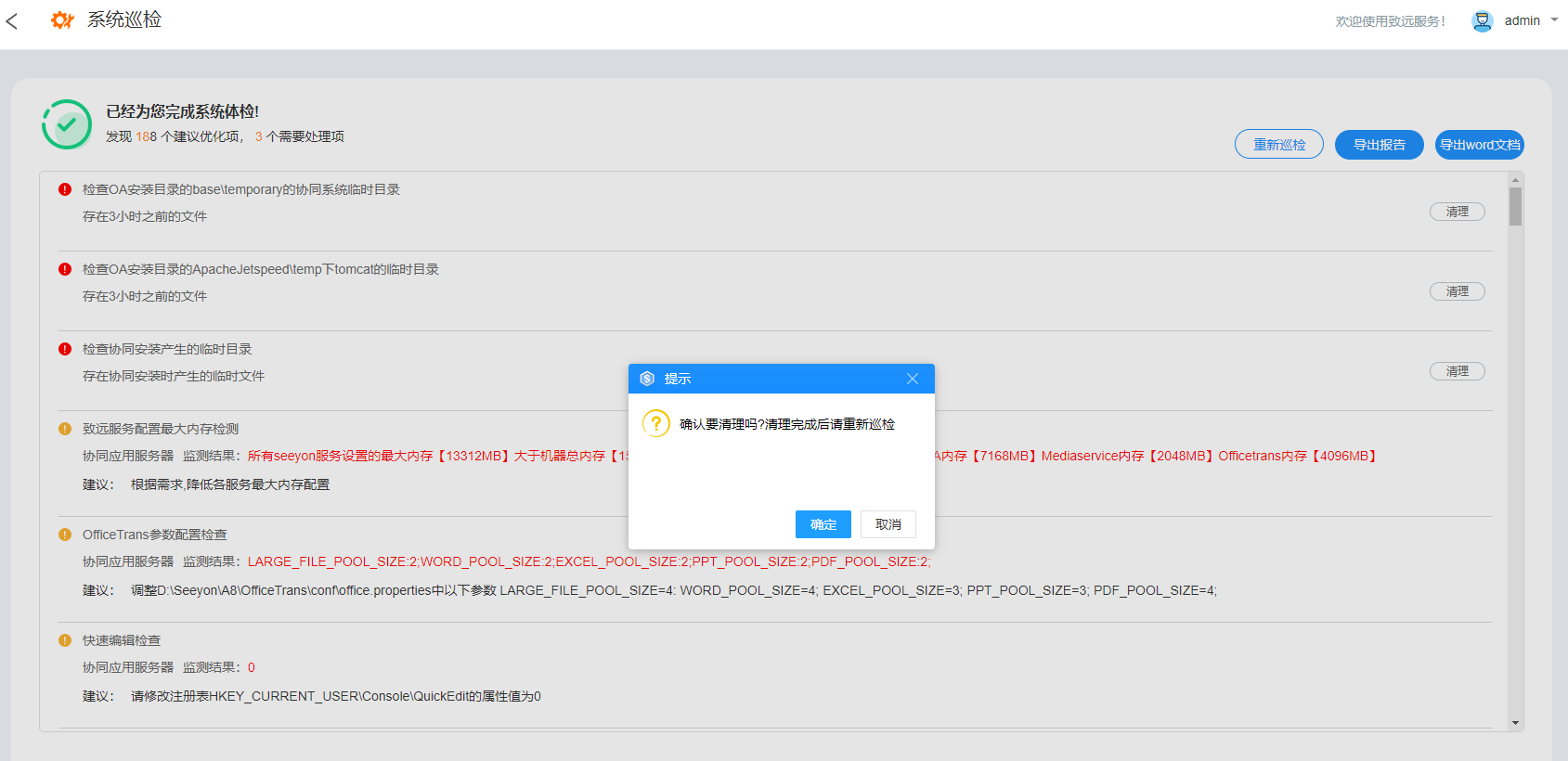Click the 188 optimization items count

(147, 136)
